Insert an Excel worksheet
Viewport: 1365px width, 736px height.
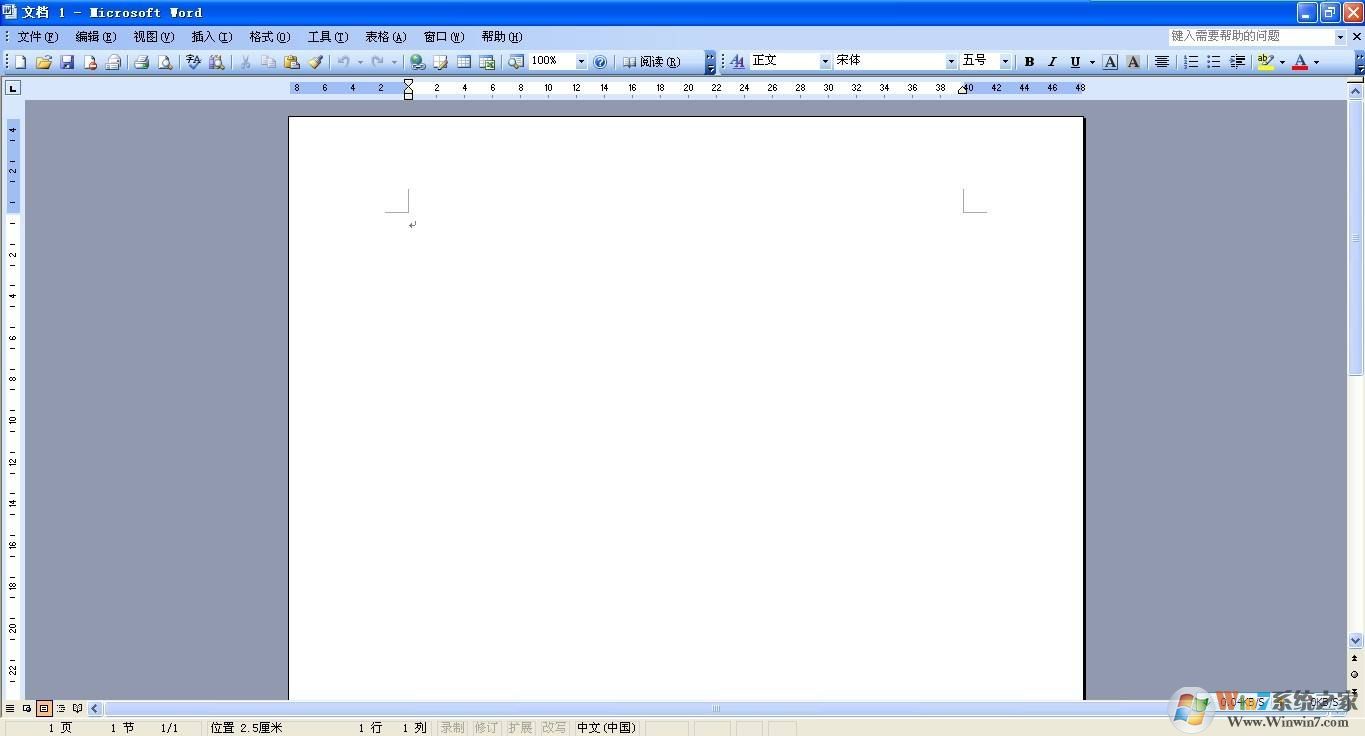pyautogui.click(x=487, y=61)
